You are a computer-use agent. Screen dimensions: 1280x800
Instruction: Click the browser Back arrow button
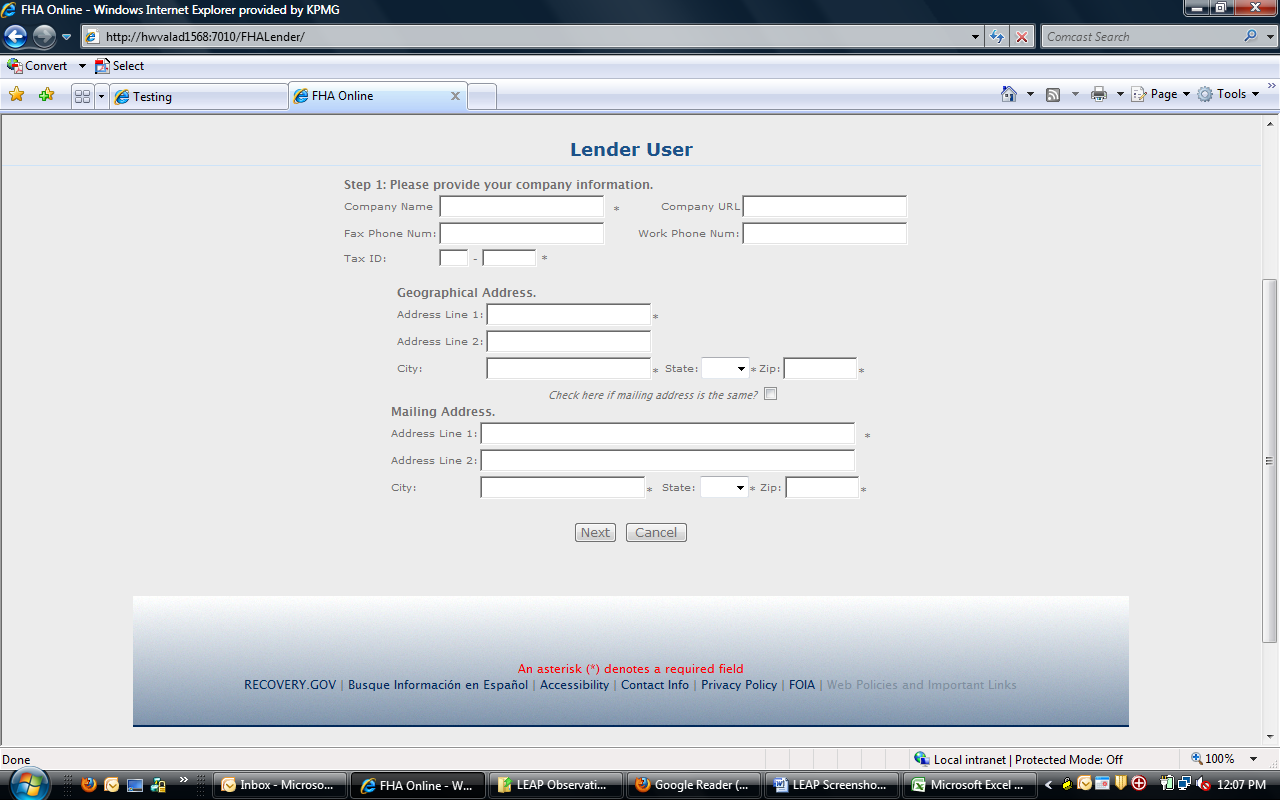pos(15,37)
